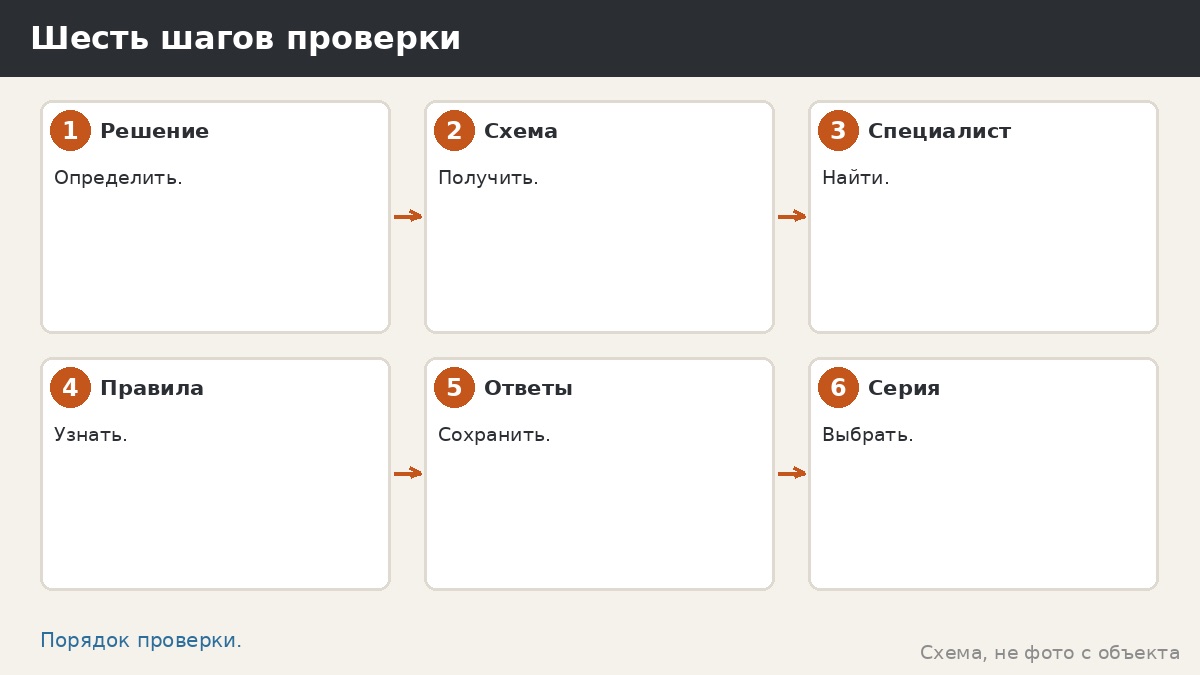This screenshot has height=675, width=1200.
Task: Click the step 3 number badge
Action: pyautogui.click(x=838, y=131)
